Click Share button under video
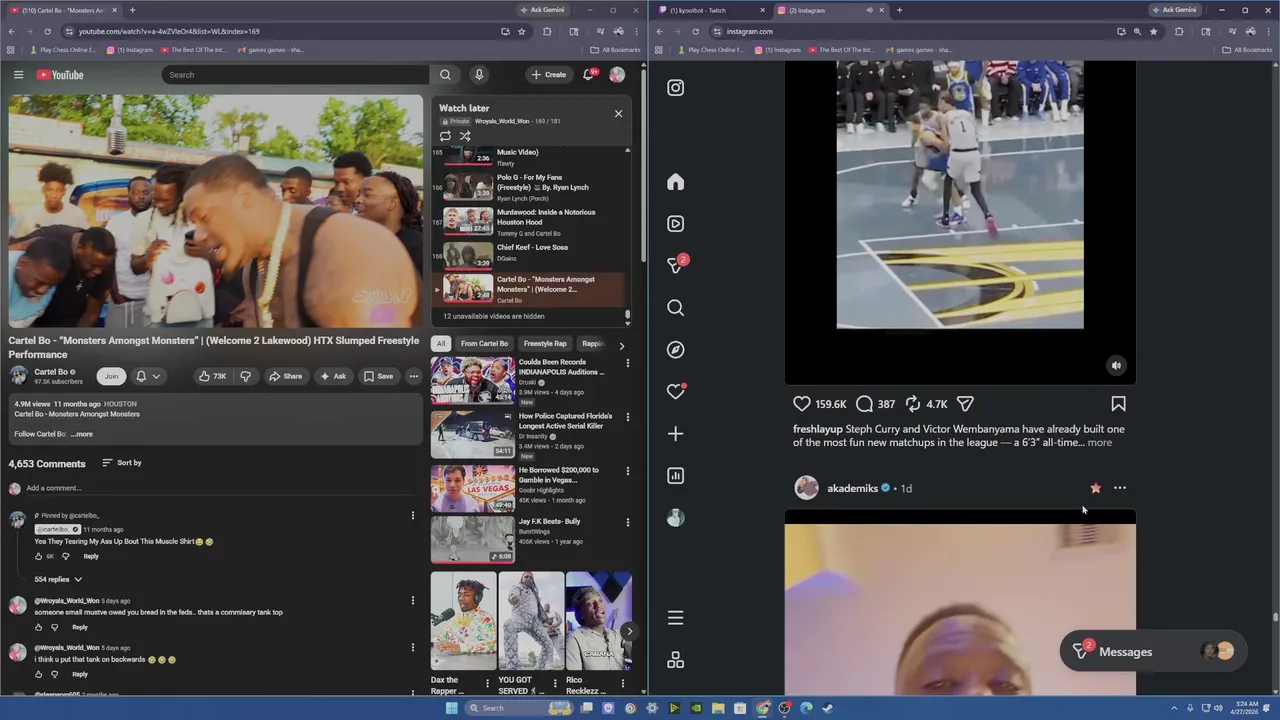 (x=285, y=376)
